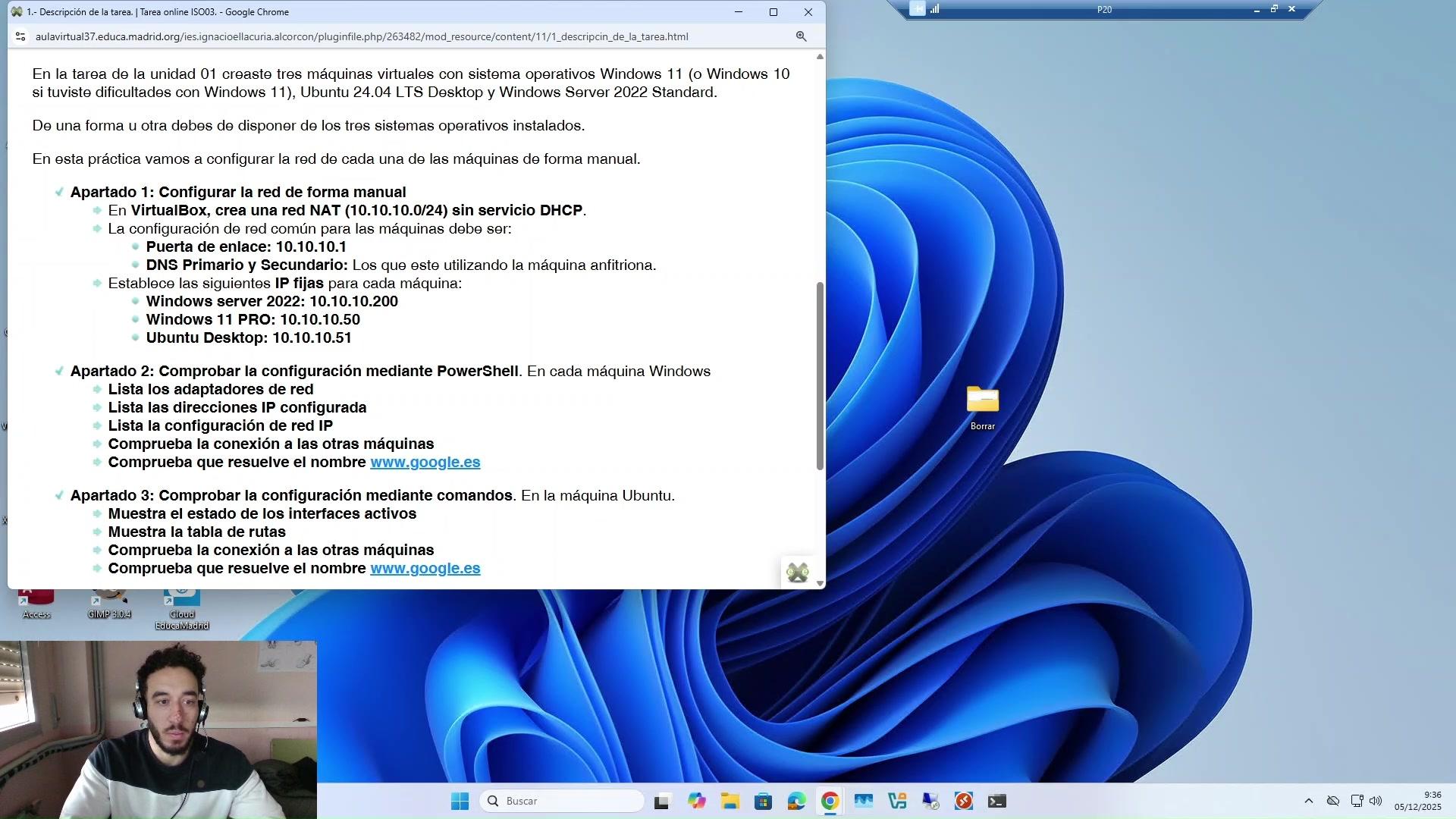Open the volume control in system tray
1456x819 pixels.
(x=1376, y=801)
